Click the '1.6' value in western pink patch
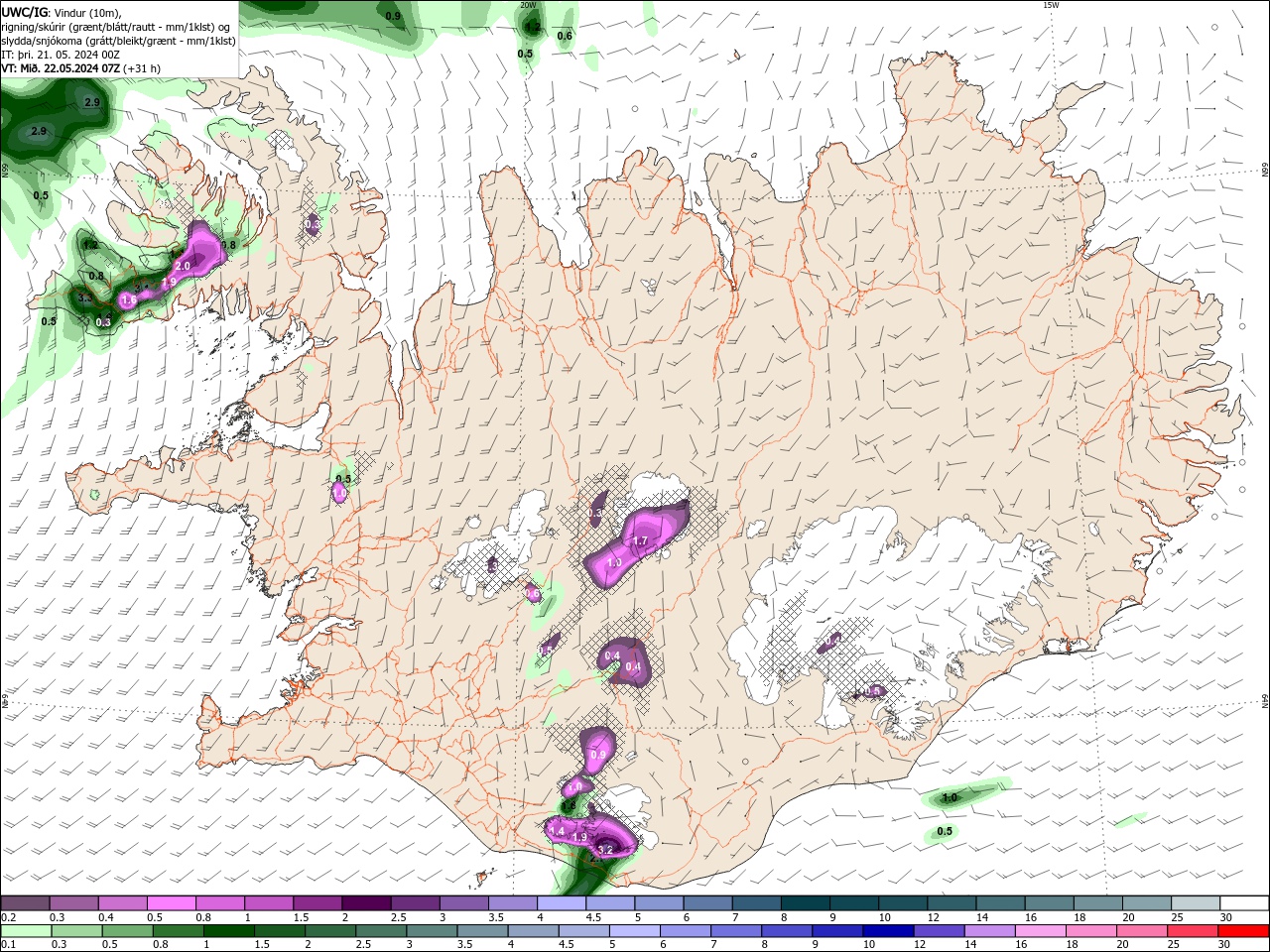Screen dimensions: 1270x952 click(128, 299)
